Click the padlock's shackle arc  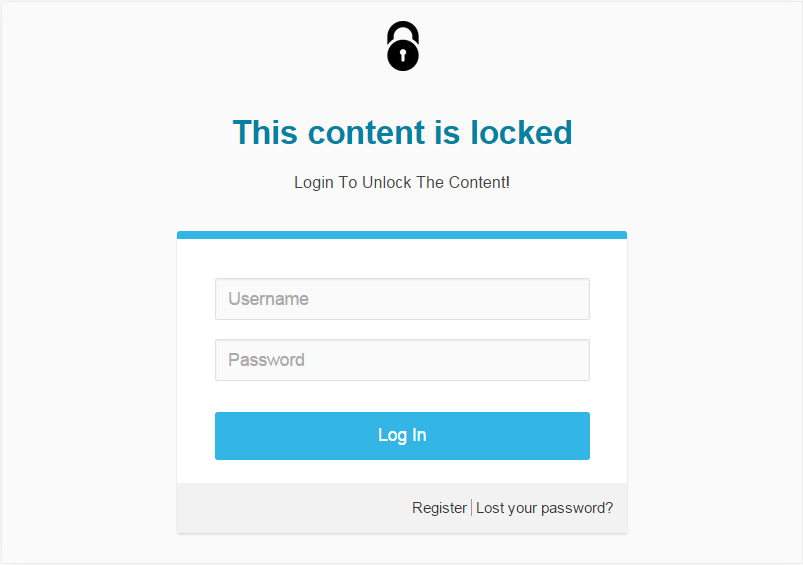[403, 30]
